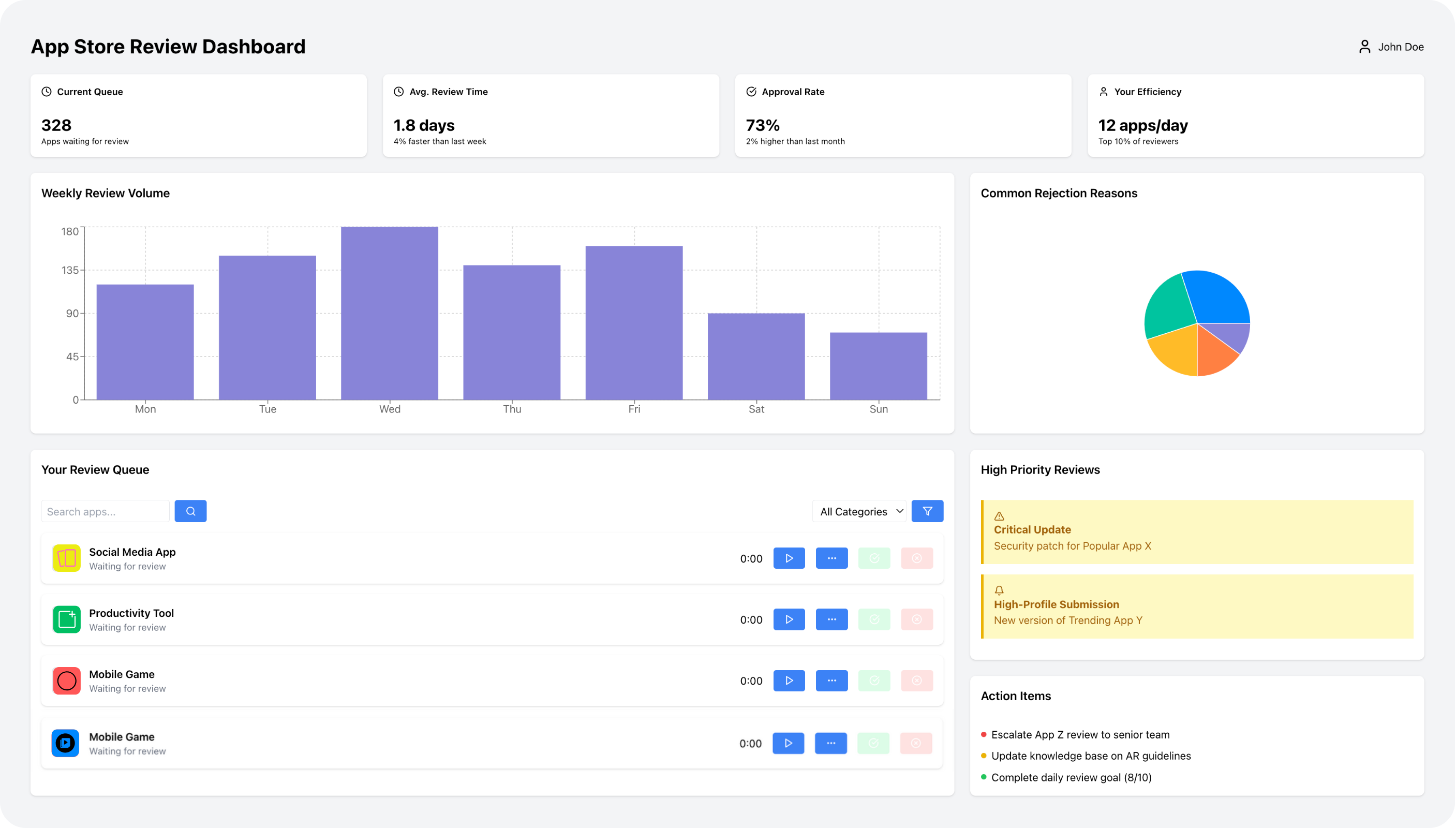Image resolution: width=1456 pixels, height=828 pixels.
Task: Toggle rejection button for Productivity Tool
Action: click(x=917, y=619)
